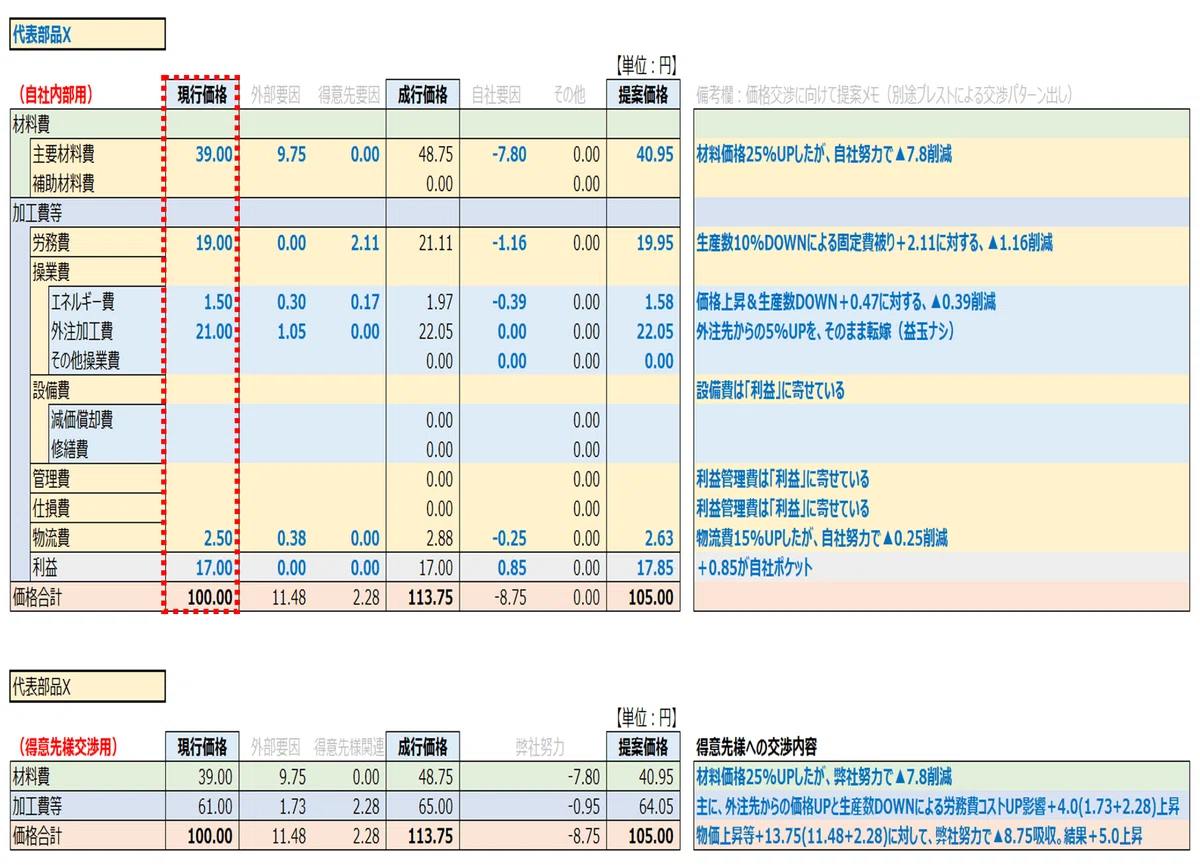Select the 自社要因 column header

tap(496, 95)
